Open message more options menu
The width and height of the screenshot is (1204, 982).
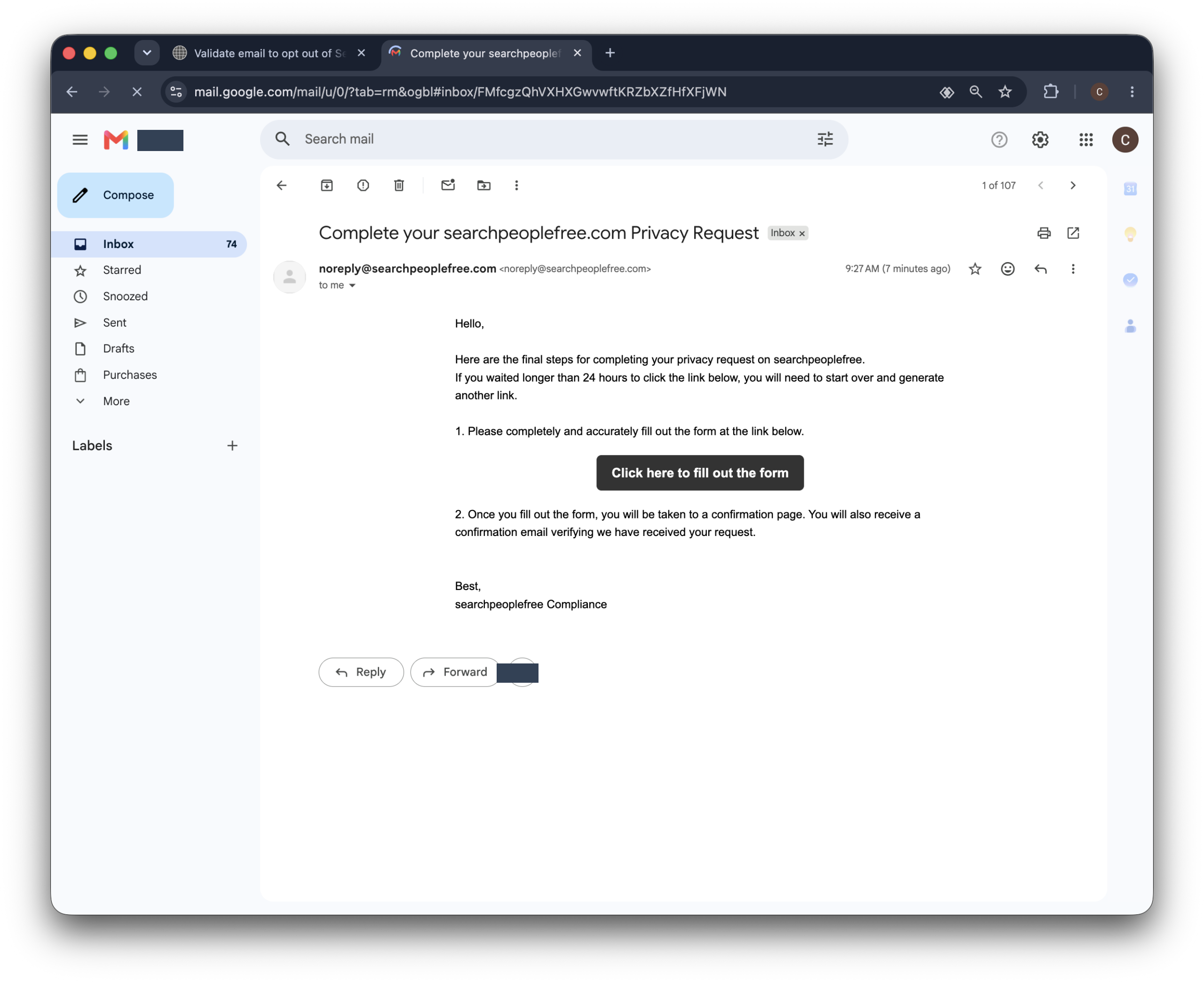pos(1072,269)
